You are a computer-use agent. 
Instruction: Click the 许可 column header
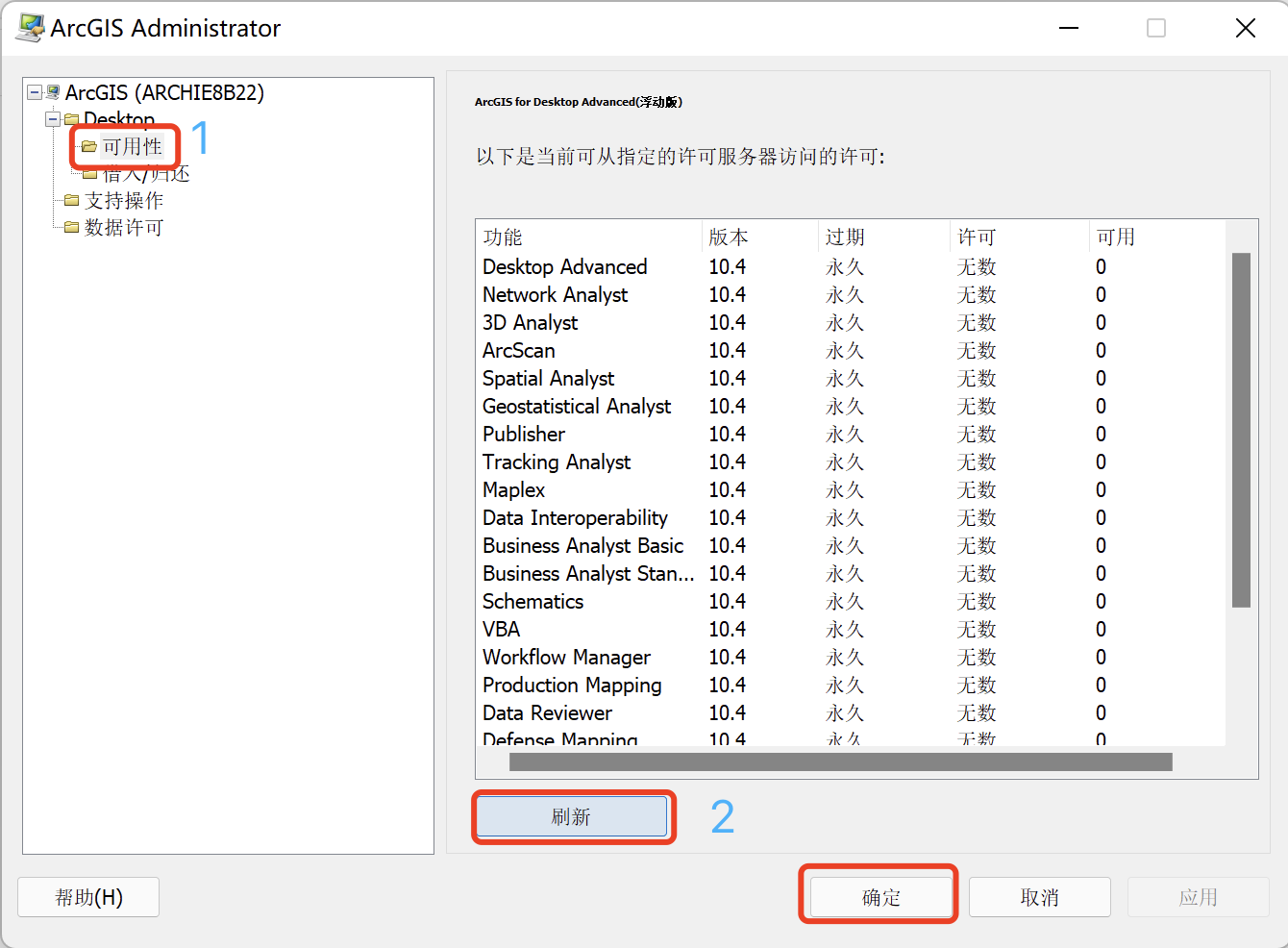pyautogui.click(x=1020, y=237)
